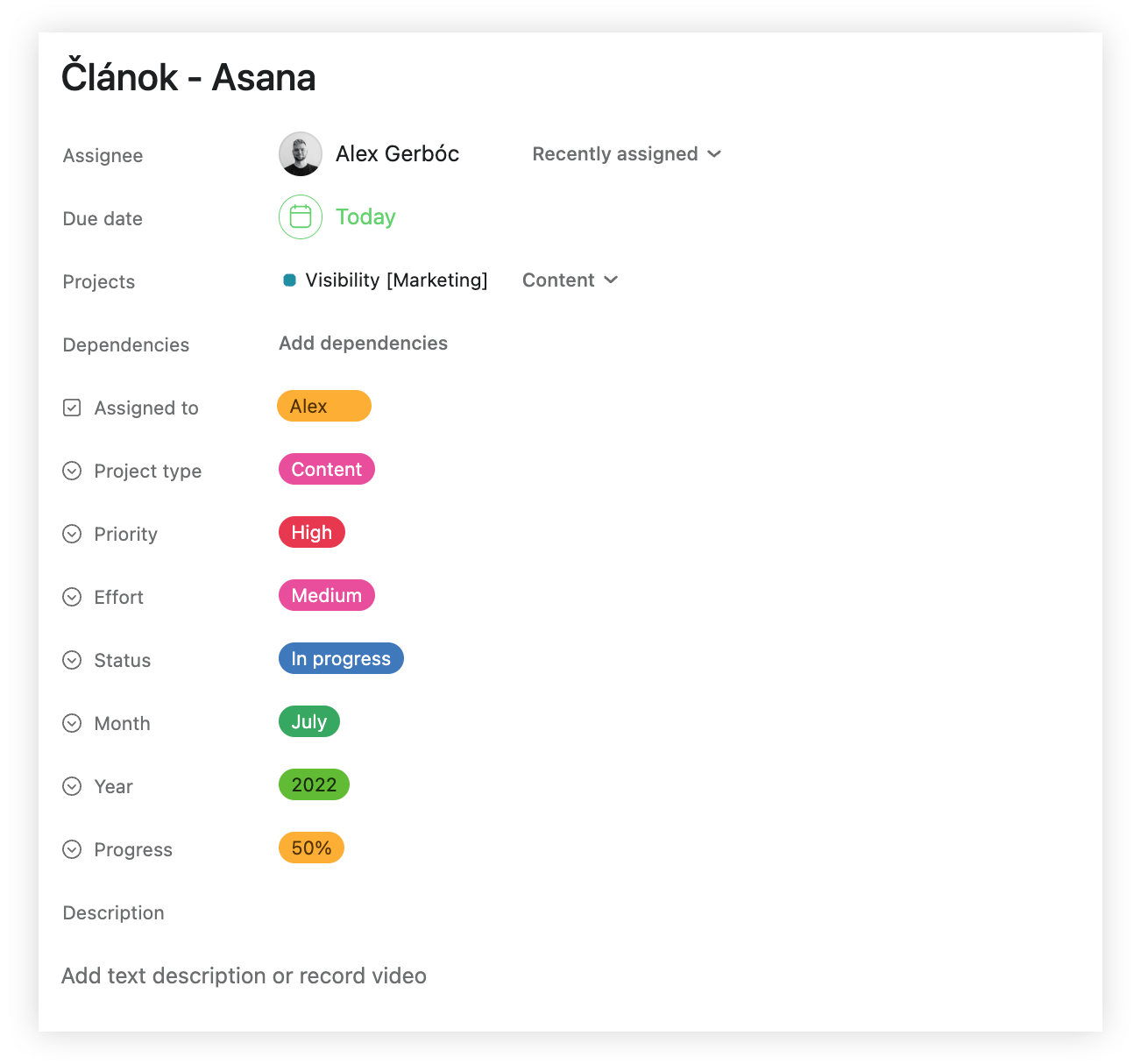Click the description text field
Image resolution: width=1141 pixels, height=1064 pixels.
click(244, 975)
